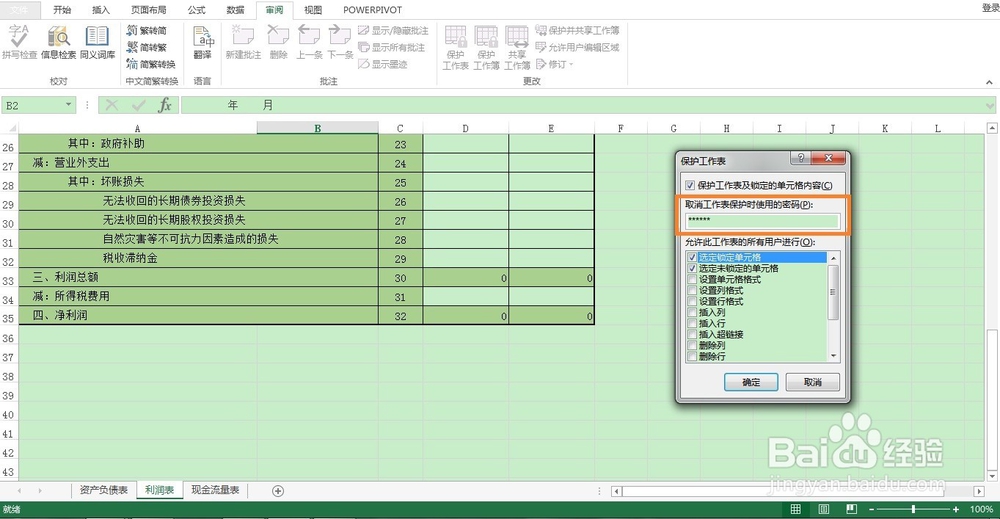This screenshot has height=519, width=1000.
Task: Convert text with 简转繁
Action: (147, 47)
